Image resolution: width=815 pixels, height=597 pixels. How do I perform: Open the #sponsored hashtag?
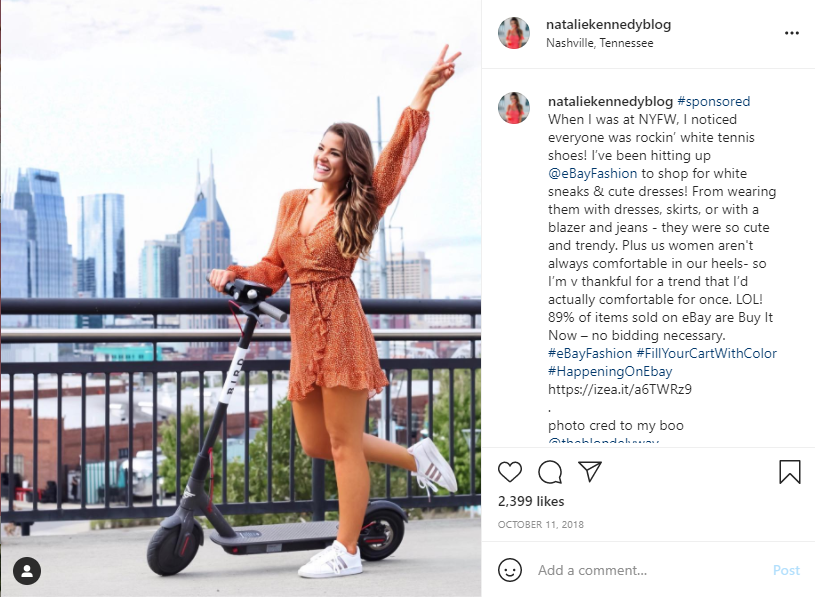coord(713,101)
